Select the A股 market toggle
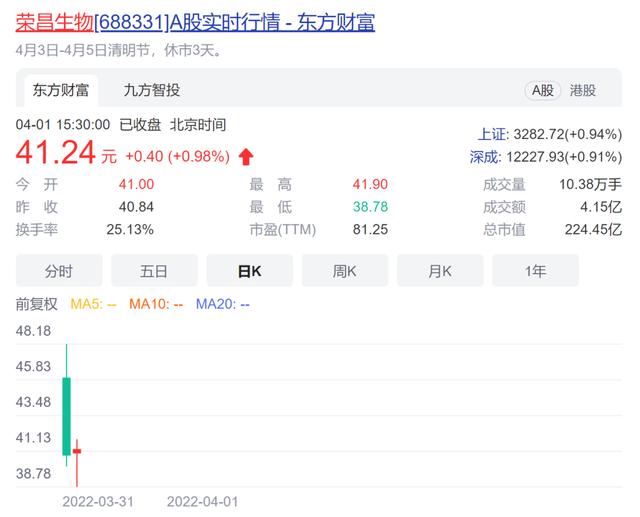The image size is (640, 517). tap(542, 90)
